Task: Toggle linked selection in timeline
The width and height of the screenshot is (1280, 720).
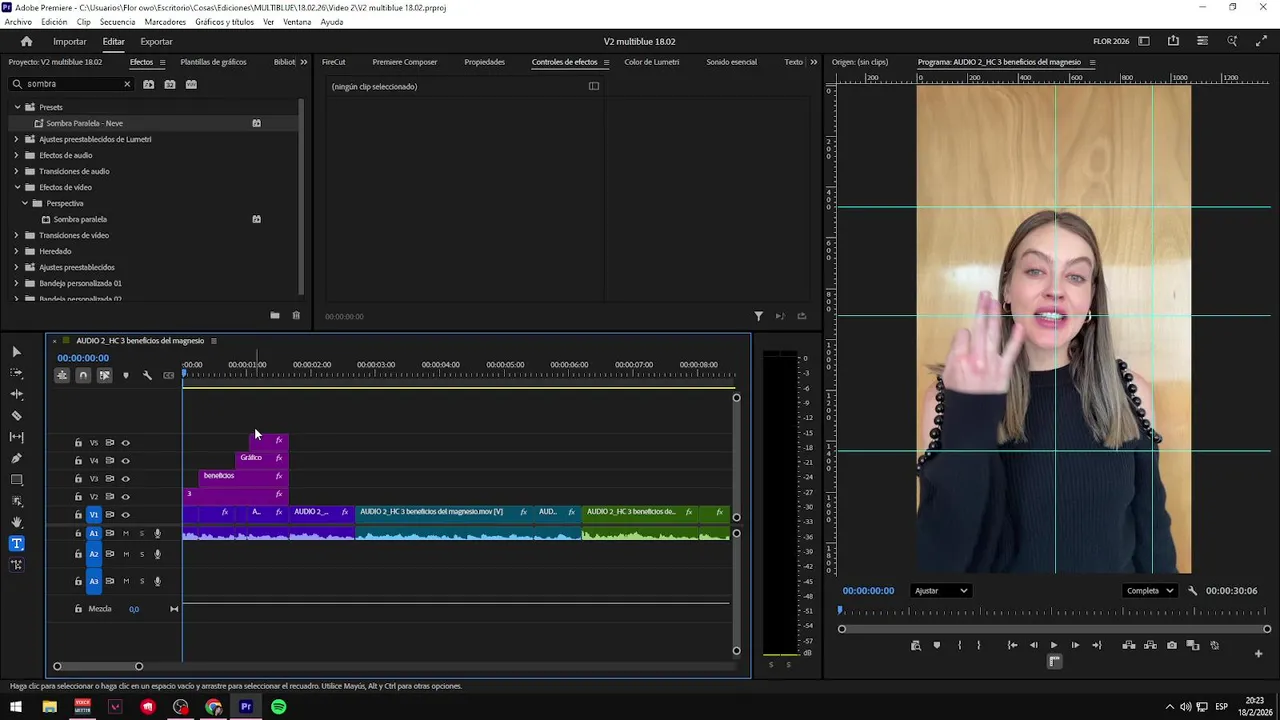Action: 104,376
